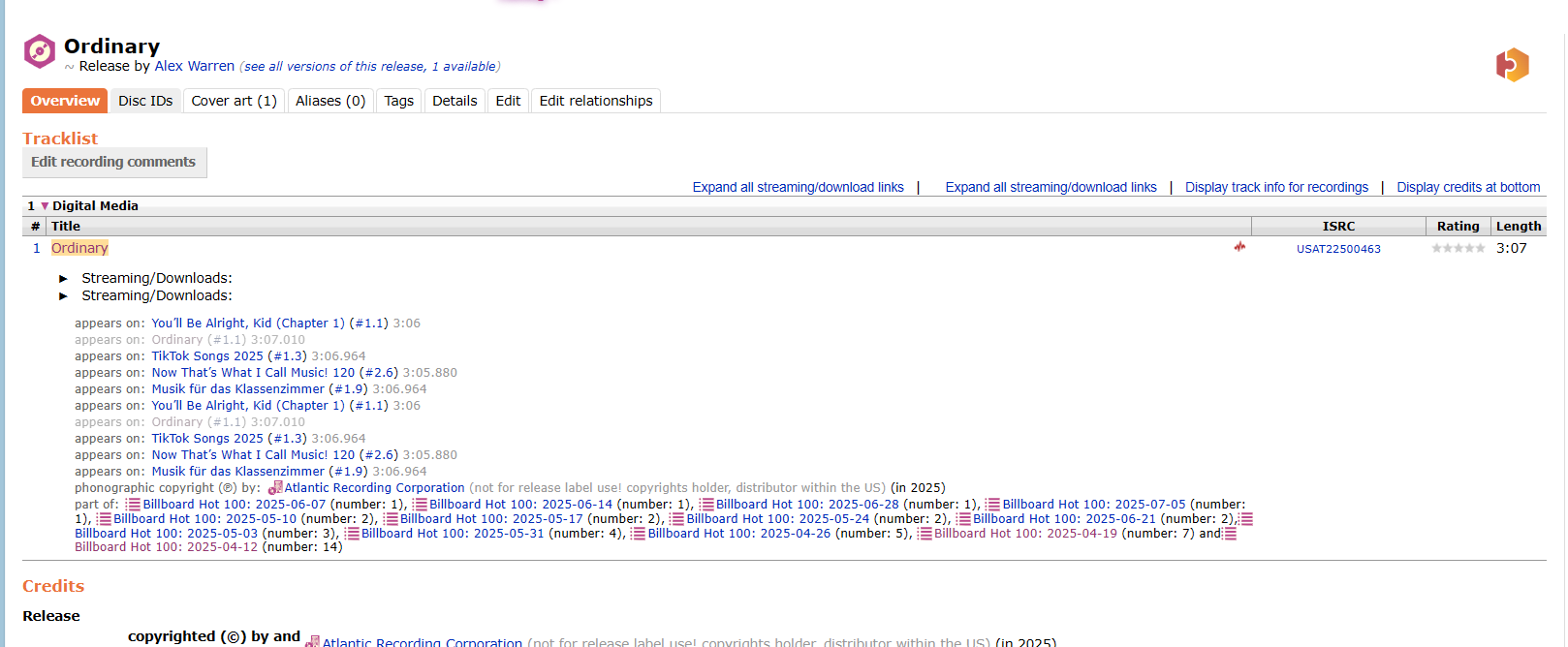1568x647 pixels.
Task: Click the red AcoustID waveform icon
Action: pyautogui.click(x=1239, y=247)
